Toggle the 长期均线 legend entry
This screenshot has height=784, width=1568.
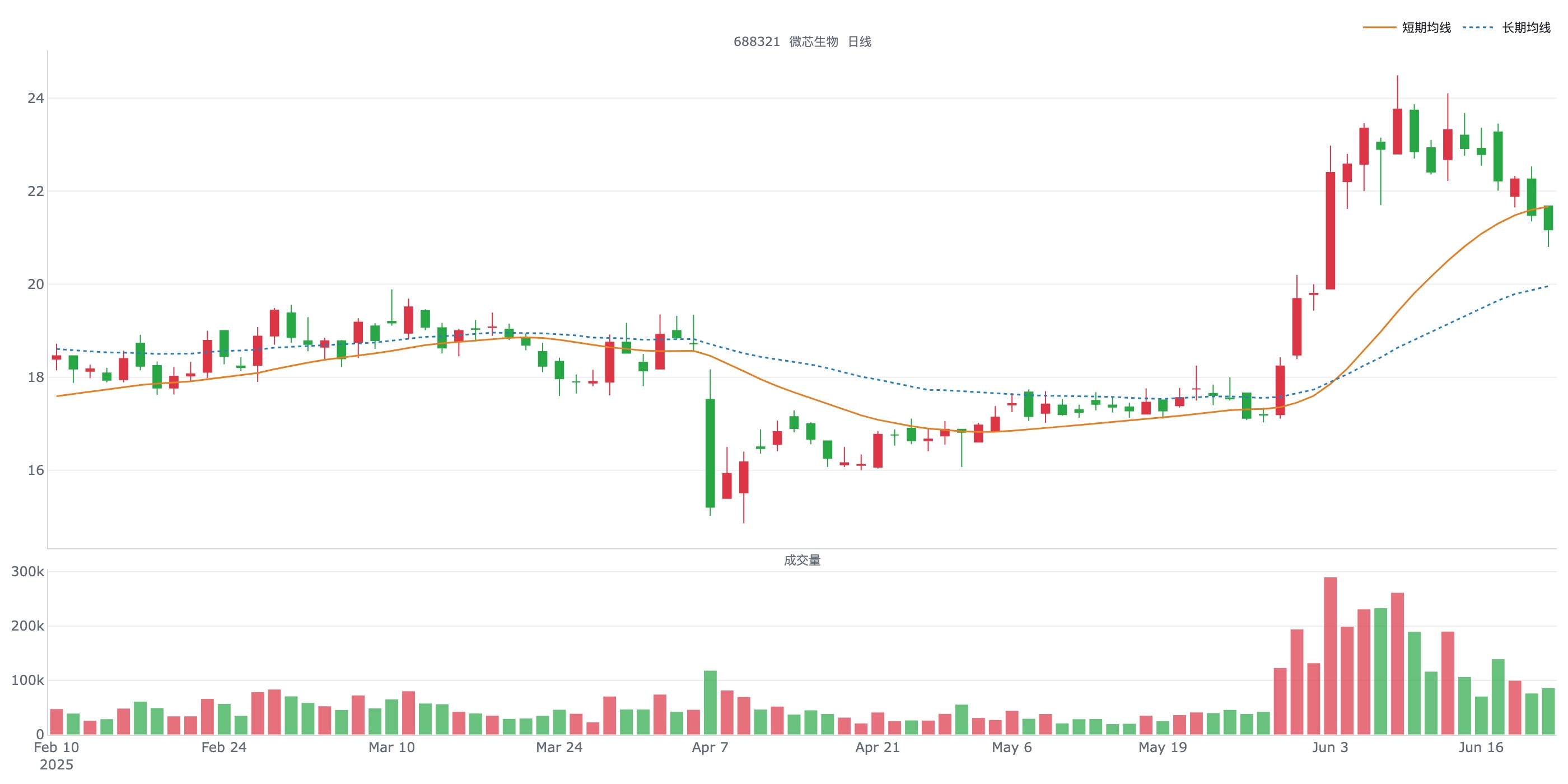point(1506,27)
